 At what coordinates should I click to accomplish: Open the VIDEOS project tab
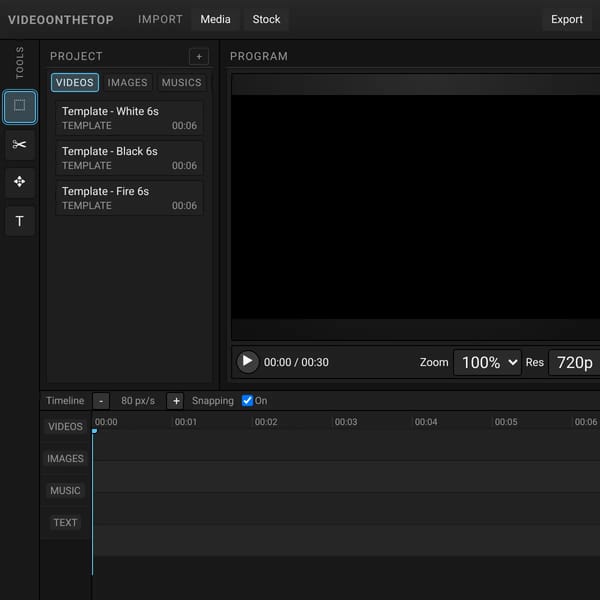75,83
